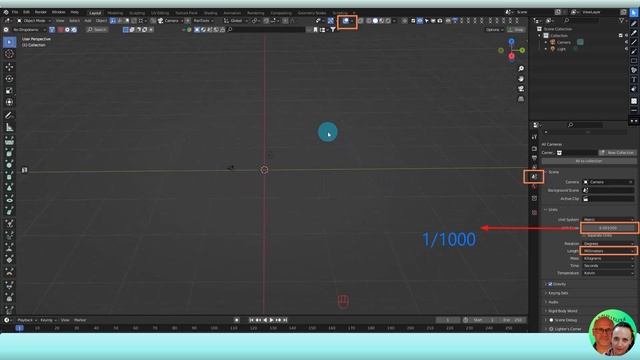Enable the Separate Units checkbox
Viewport: 640px width, 360px height.
[x=584, y=236]
